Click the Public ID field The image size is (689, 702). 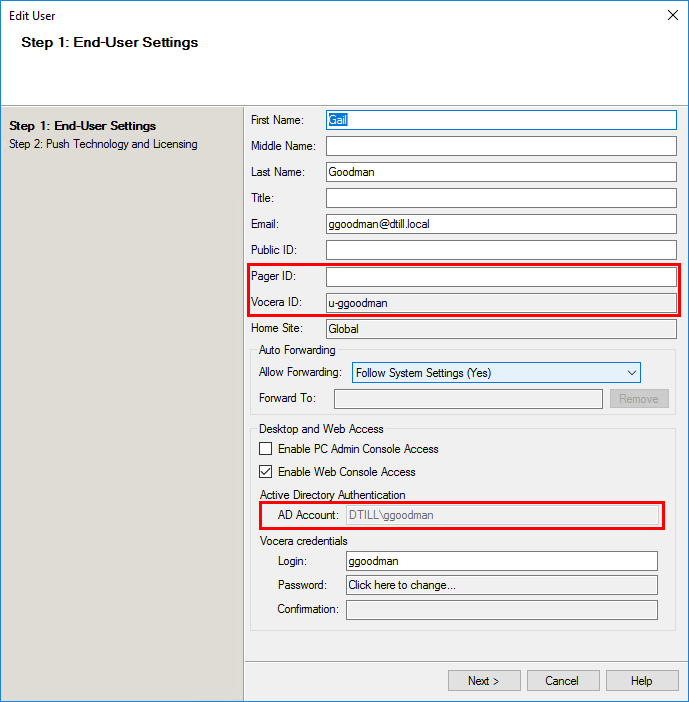(x=501, y=250)
